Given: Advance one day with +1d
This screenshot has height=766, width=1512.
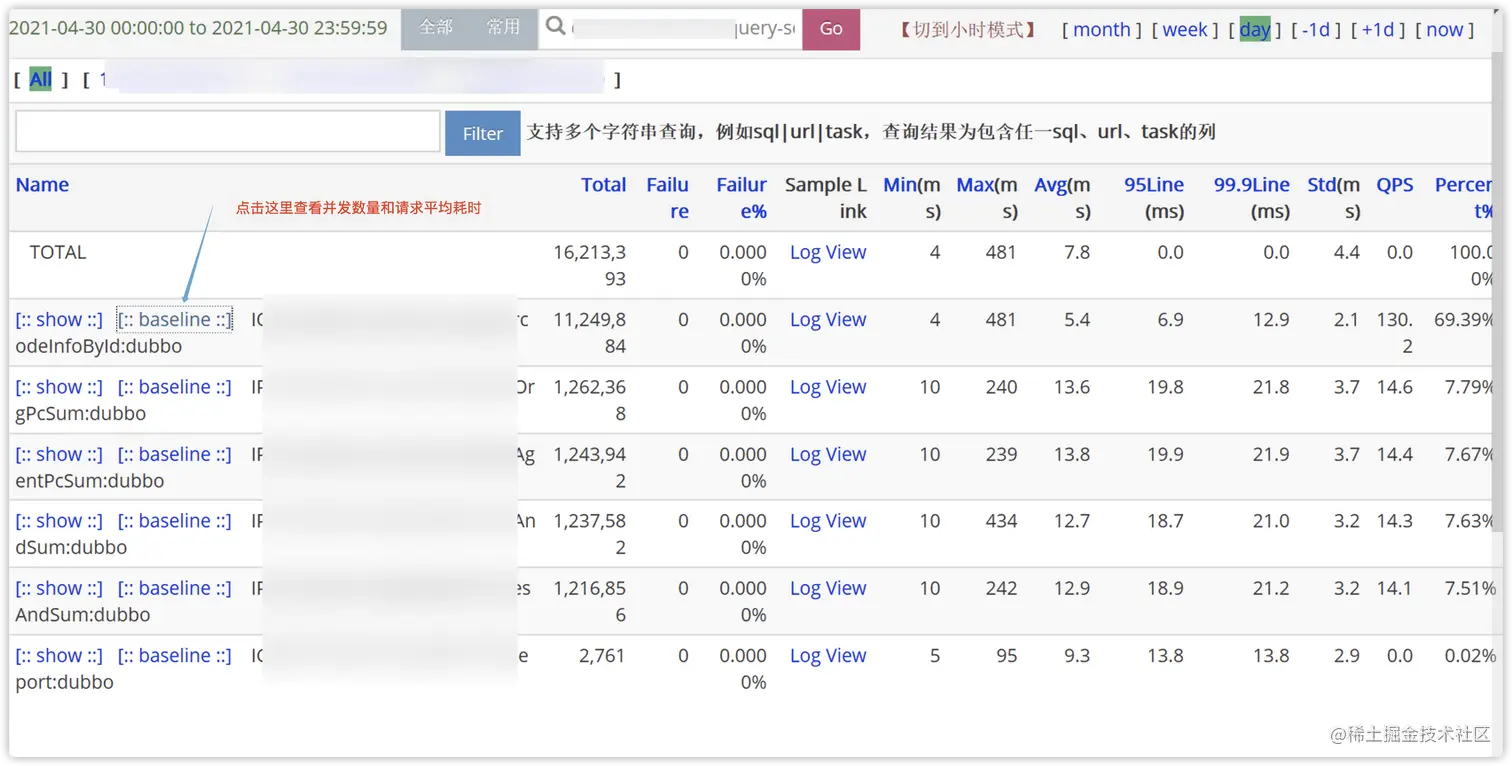Looking at the screenshot, I should coord(1378,30).
